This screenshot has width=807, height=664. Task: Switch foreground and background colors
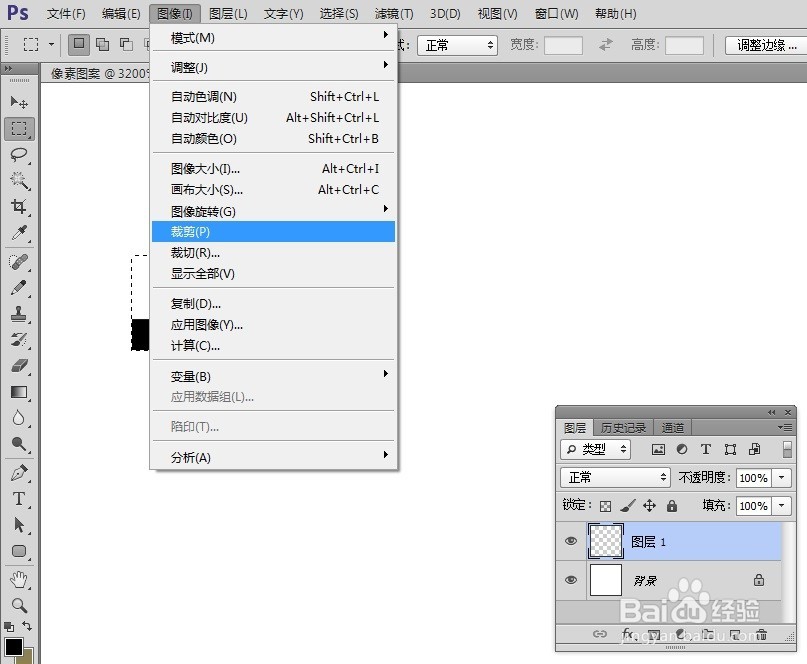pos(27,626)
